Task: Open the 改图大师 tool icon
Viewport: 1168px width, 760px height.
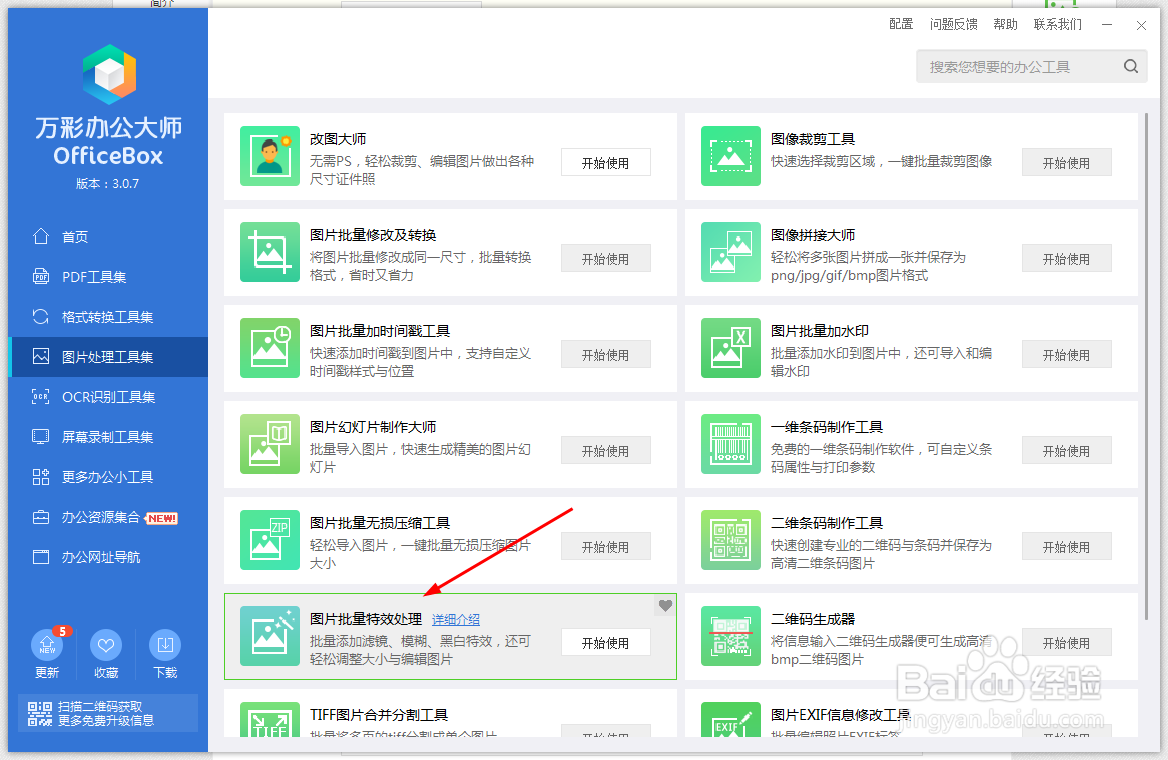Action: 270,156
